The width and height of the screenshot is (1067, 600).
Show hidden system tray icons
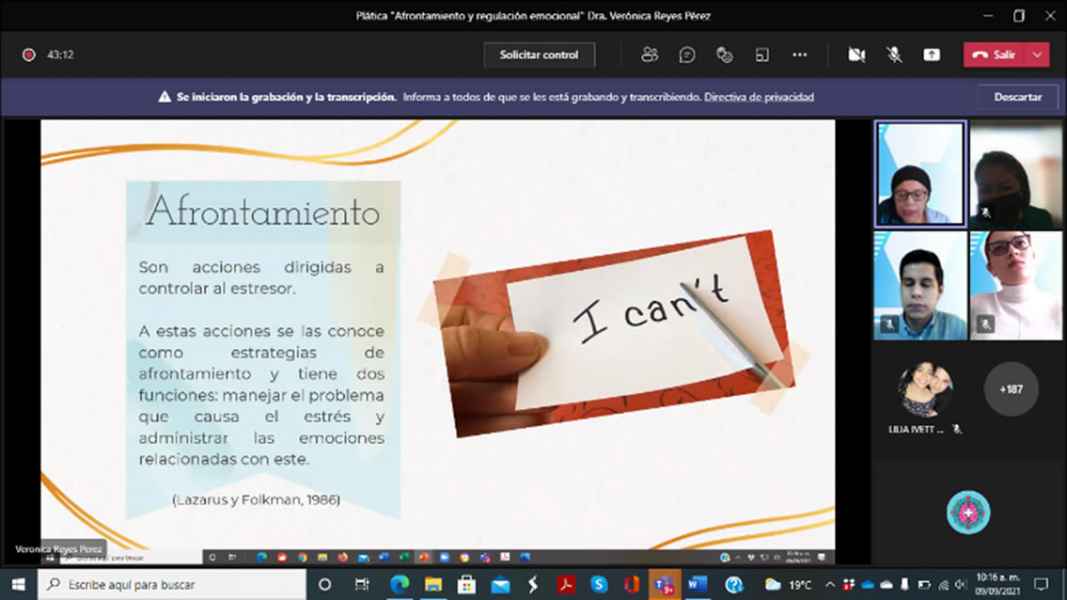point(830,584)
